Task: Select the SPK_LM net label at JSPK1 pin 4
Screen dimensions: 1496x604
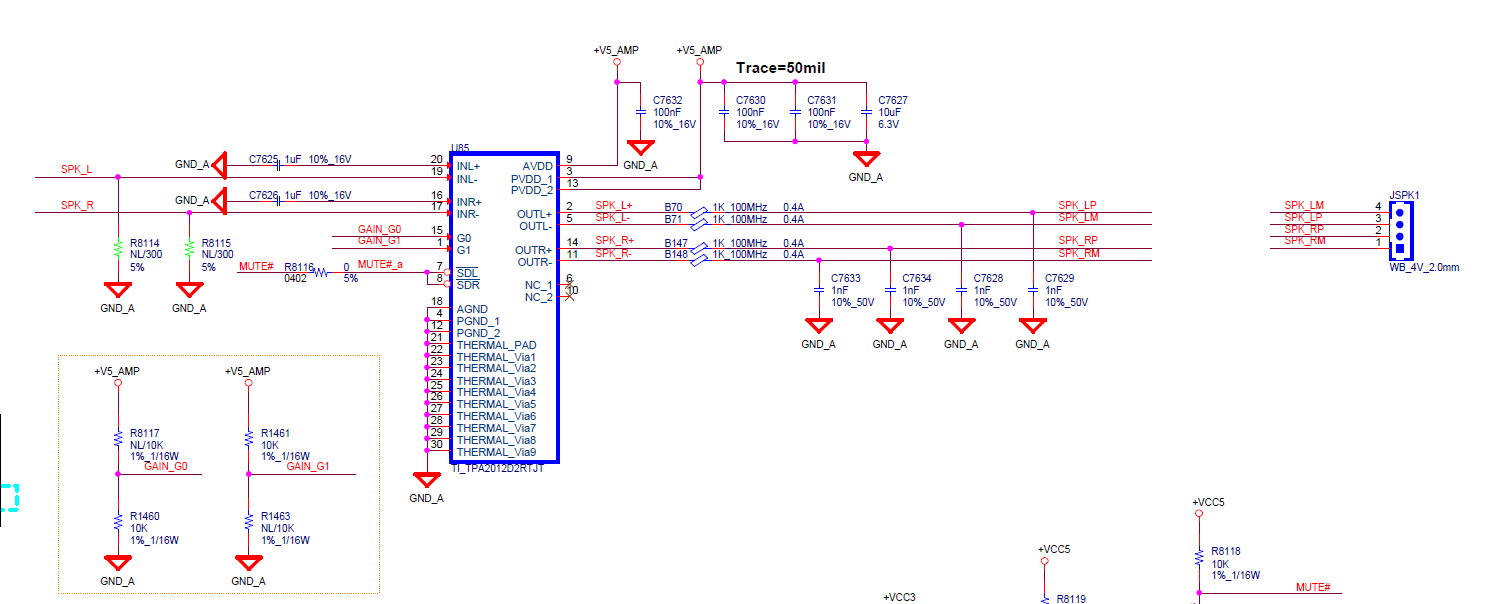Action: 1304,205
